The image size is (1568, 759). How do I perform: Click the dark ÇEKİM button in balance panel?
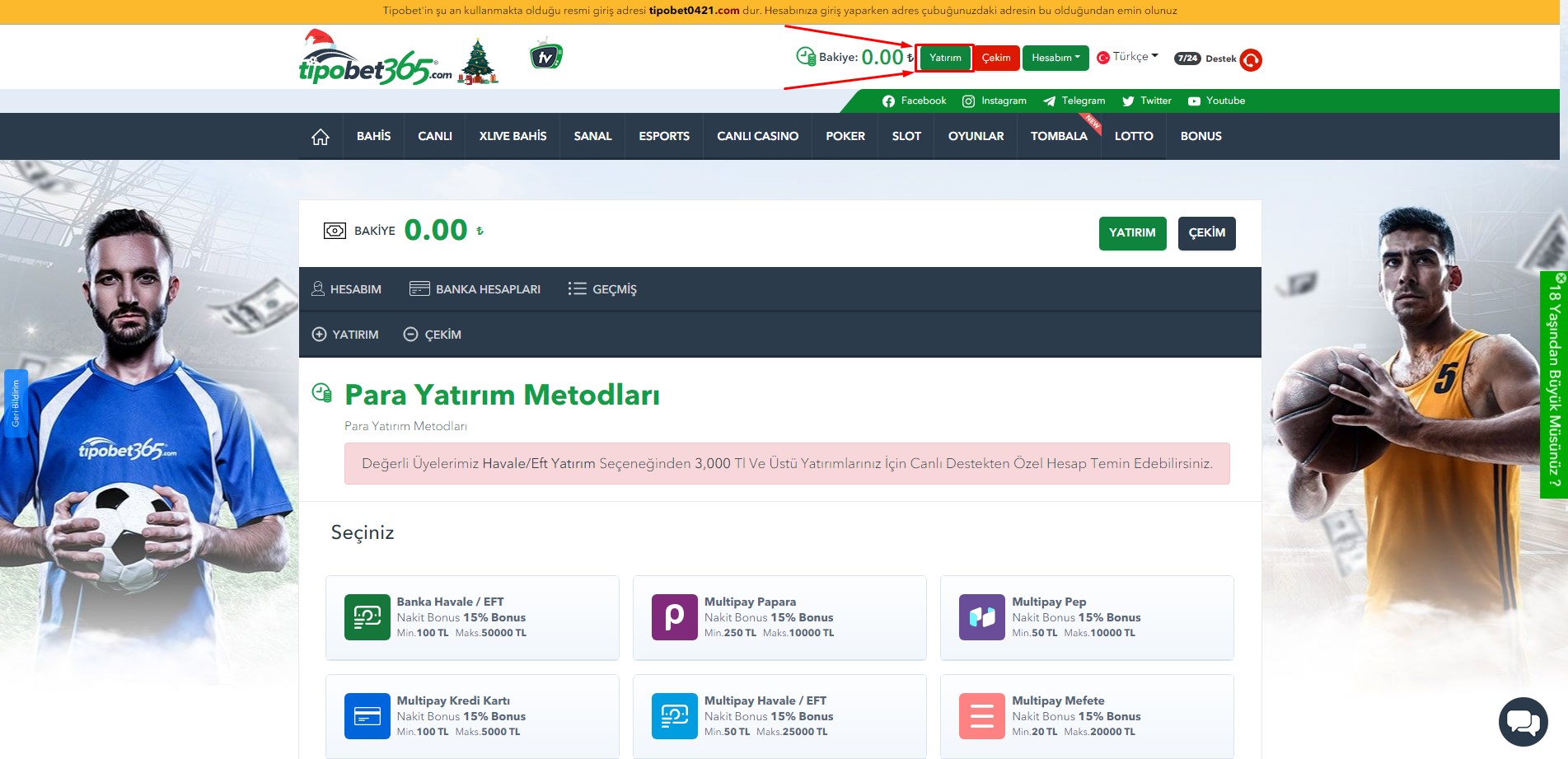pos(1206,233)
